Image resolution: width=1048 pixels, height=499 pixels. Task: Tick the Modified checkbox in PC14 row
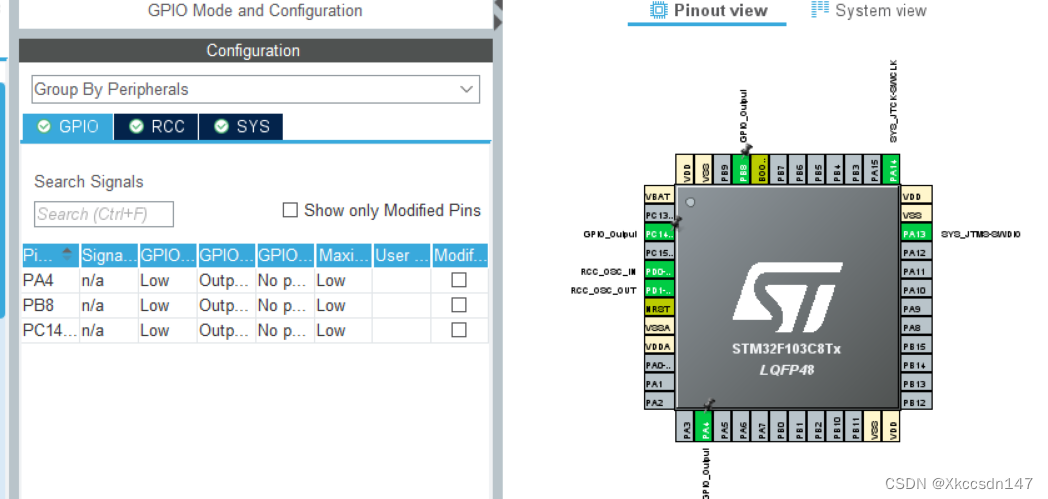[459, 330]
